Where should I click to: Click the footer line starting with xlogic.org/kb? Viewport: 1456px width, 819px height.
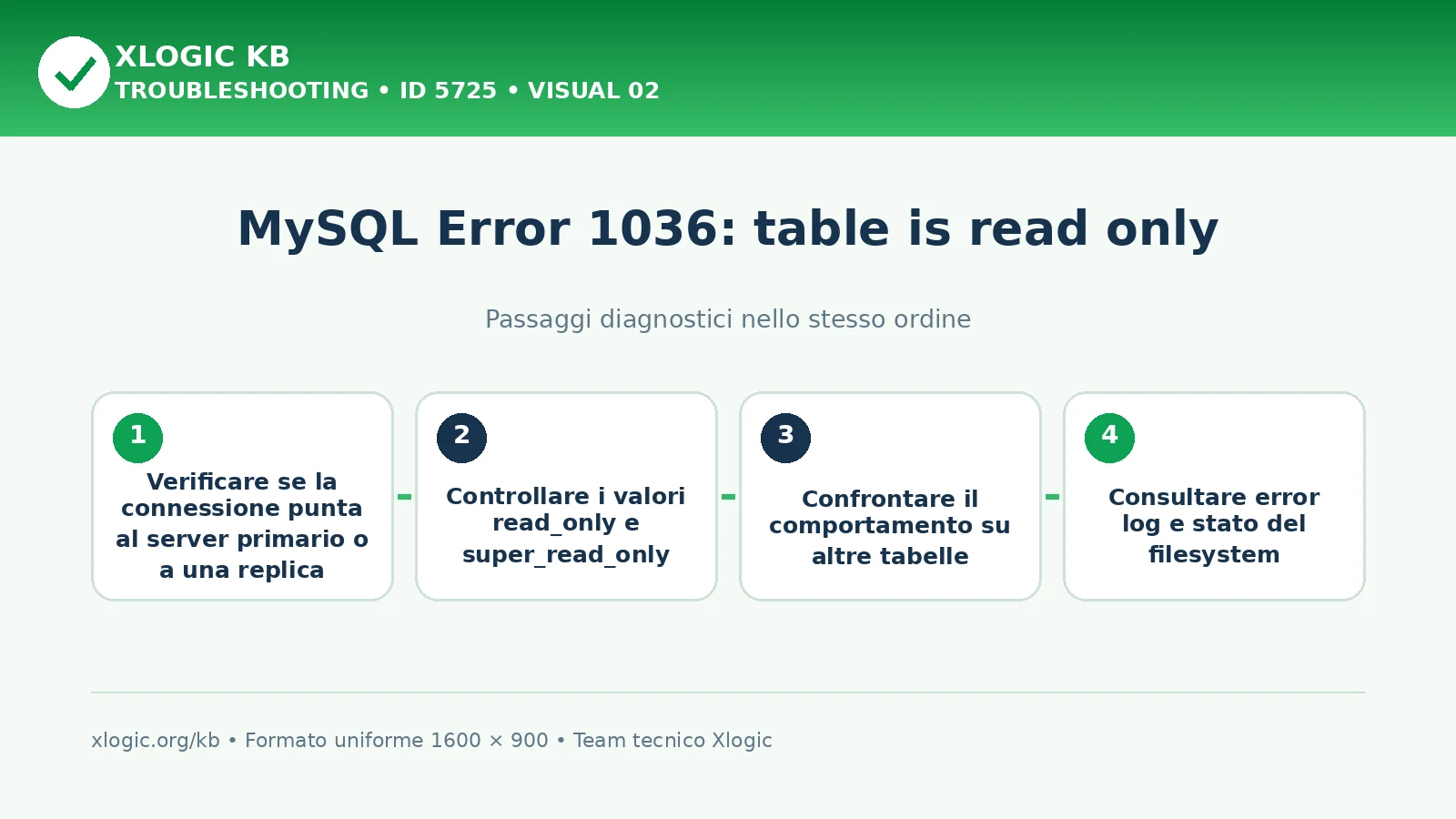coord(431,740)
